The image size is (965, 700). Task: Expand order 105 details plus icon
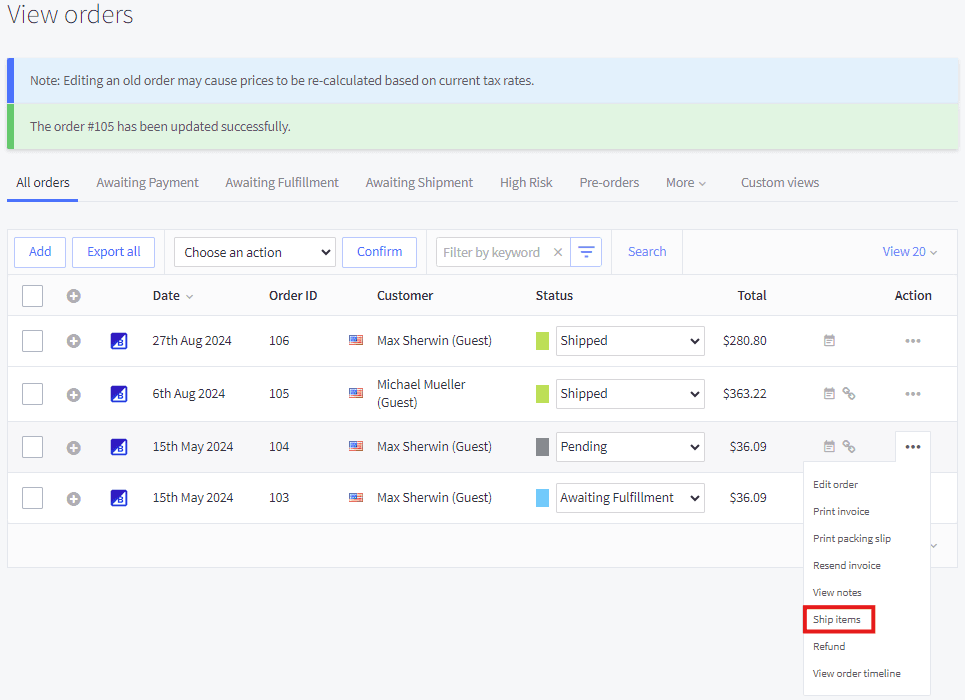74,395
